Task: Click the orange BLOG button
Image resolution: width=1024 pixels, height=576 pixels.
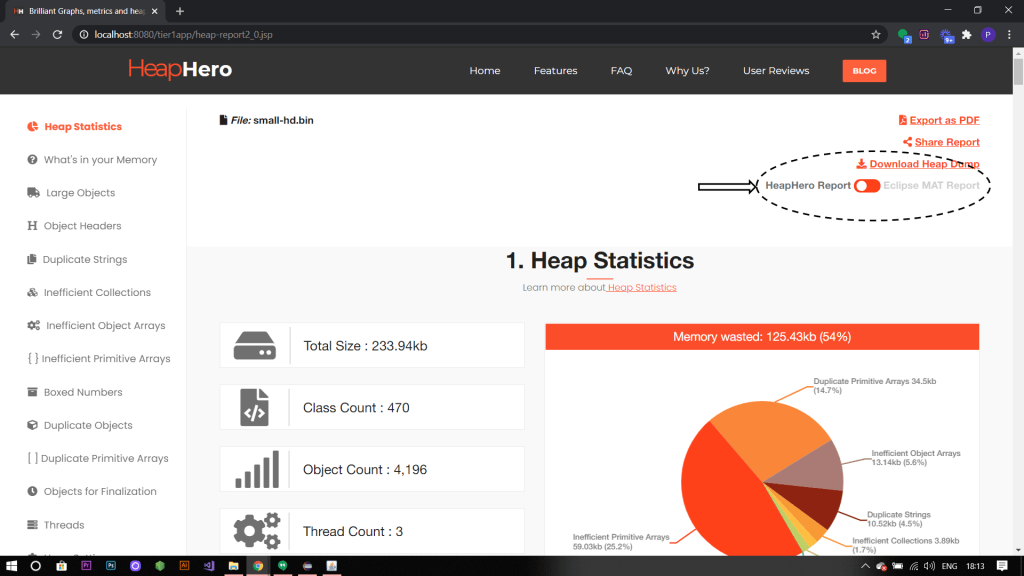Action: pyautogui.click(x=864, y=71)
